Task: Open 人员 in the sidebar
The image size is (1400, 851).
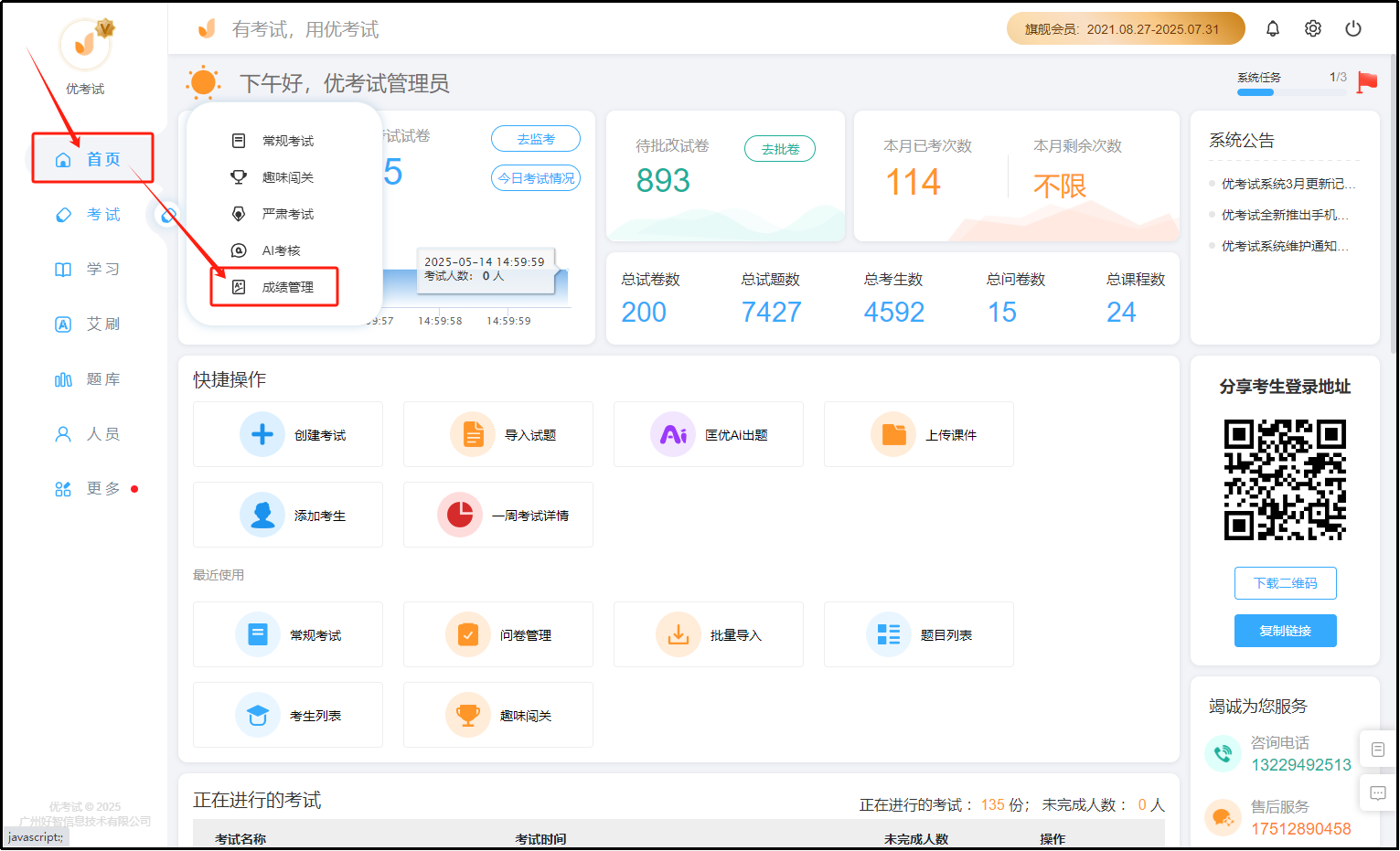Action: click(x=88, y=434)
